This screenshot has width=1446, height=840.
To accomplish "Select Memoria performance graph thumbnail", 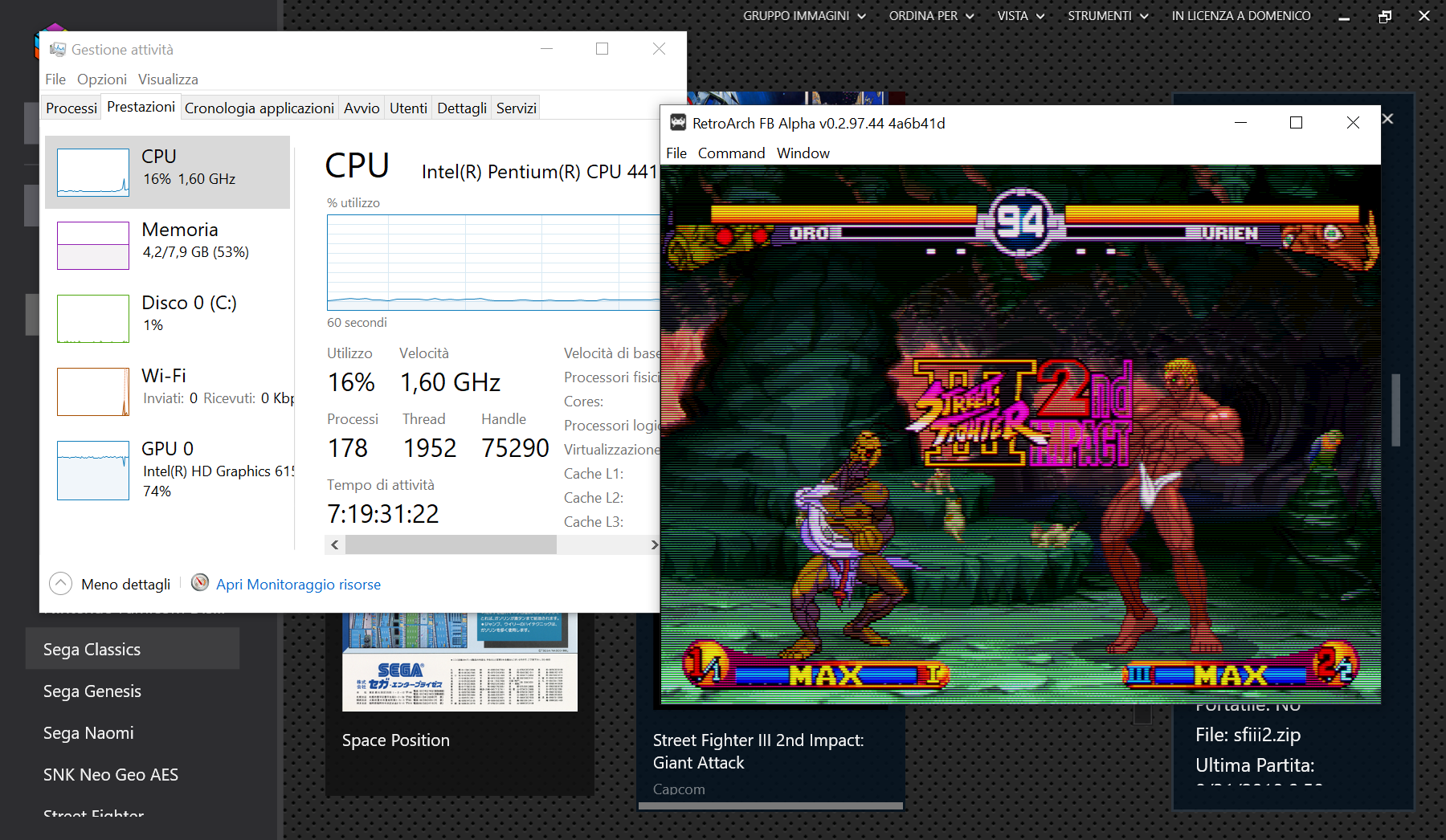I will pos(93,246).
